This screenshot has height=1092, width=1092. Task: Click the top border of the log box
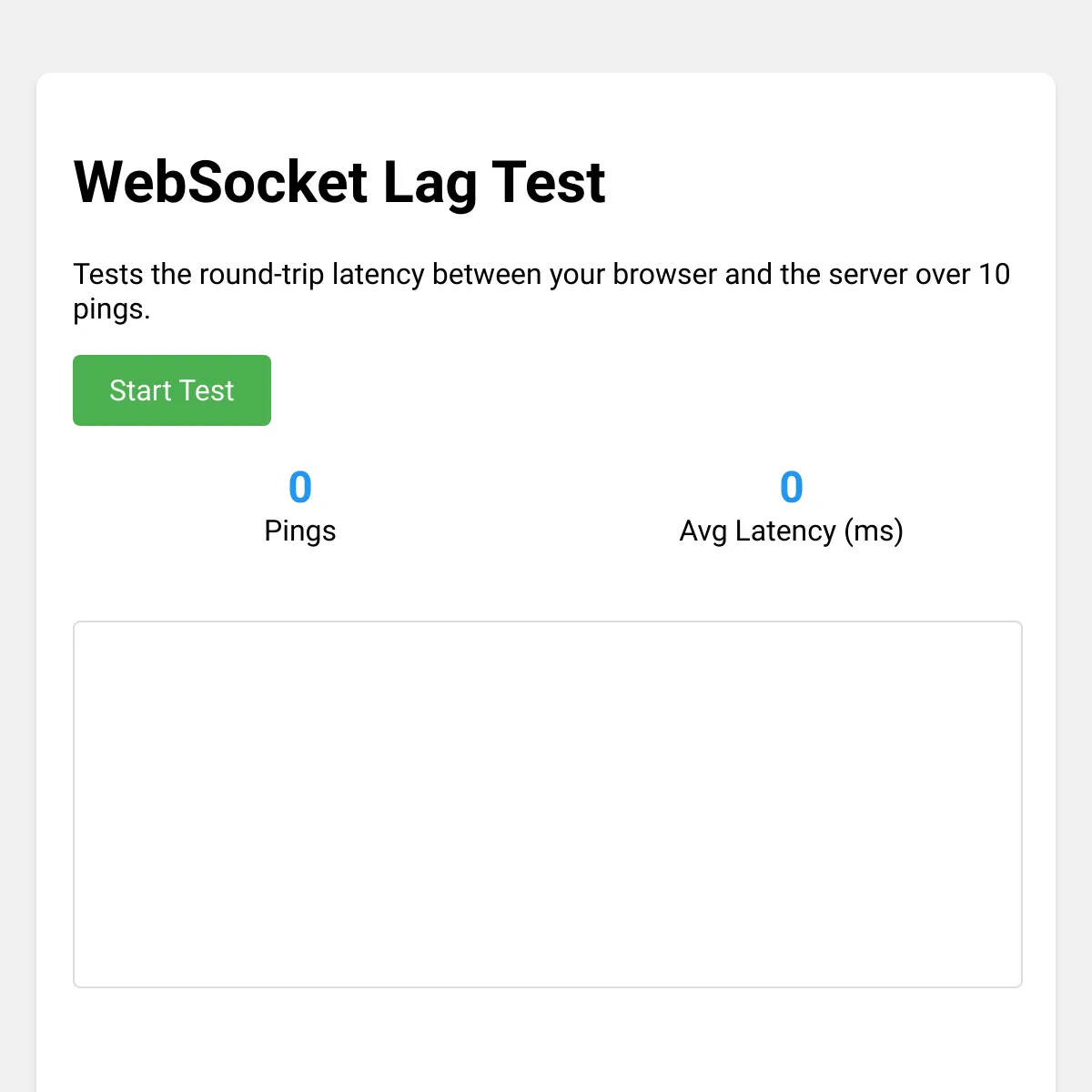[548, 622]
